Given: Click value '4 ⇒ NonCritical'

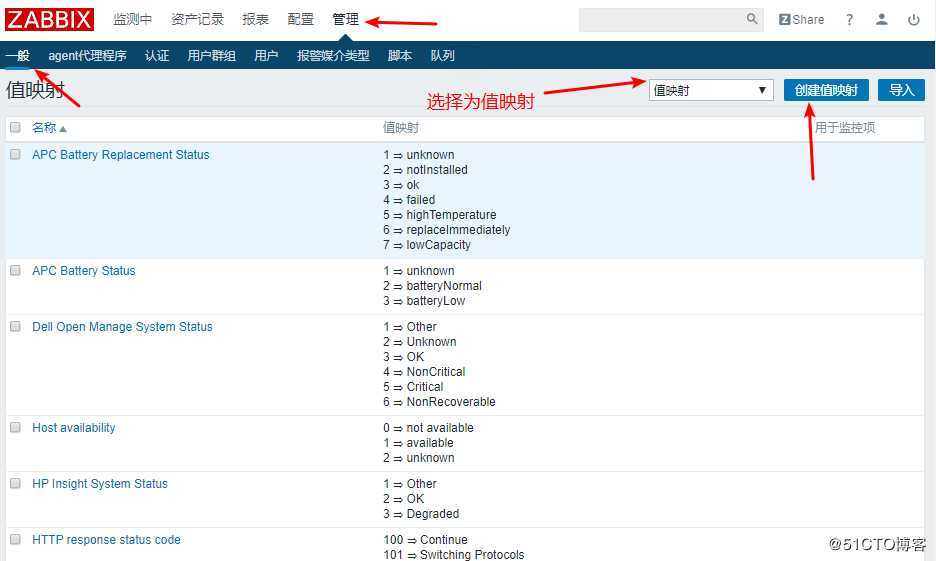Looking at the screenshot, I should [424, 372].
